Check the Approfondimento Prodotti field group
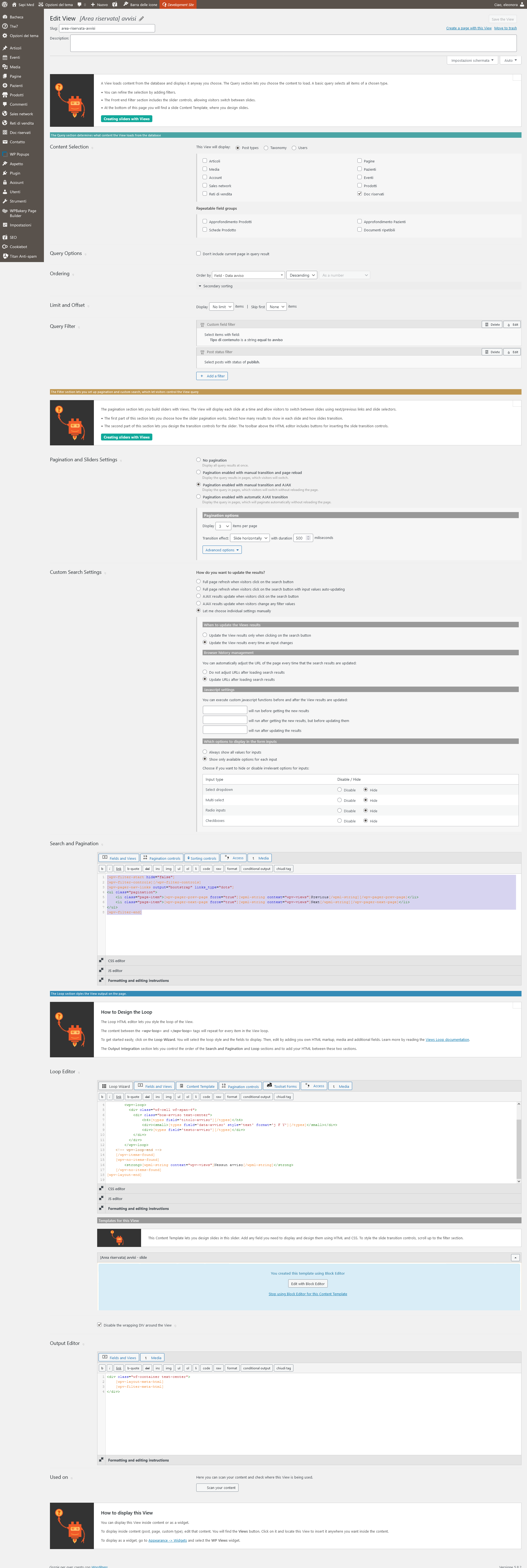Image resolution: width=527 pixels, height=1568 pixels. click(x=205, y=221)
